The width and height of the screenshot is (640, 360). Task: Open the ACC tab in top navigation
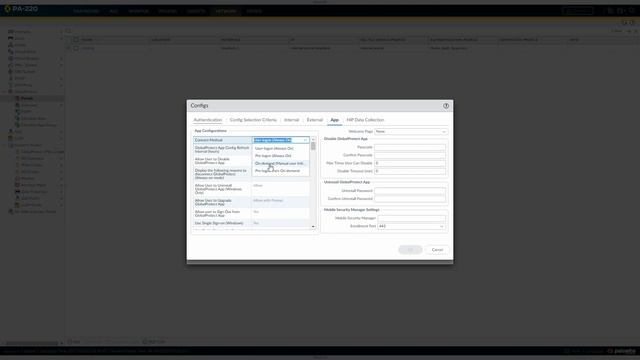(x=114, y=11)
